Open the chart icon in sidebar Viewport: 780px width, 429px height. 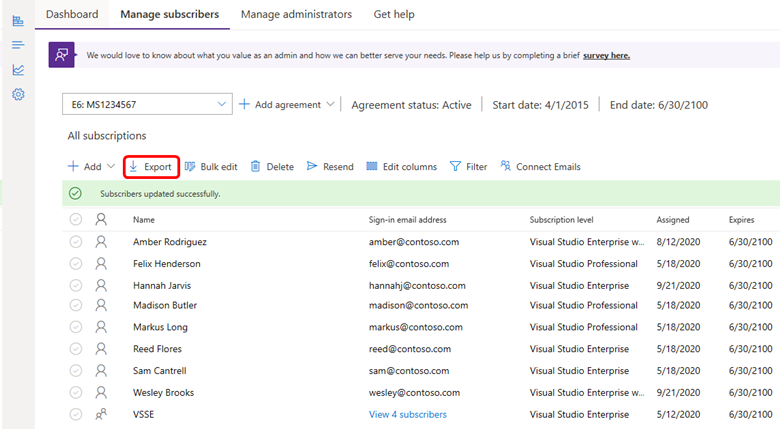pyautogui.click(x=18, y=70)
